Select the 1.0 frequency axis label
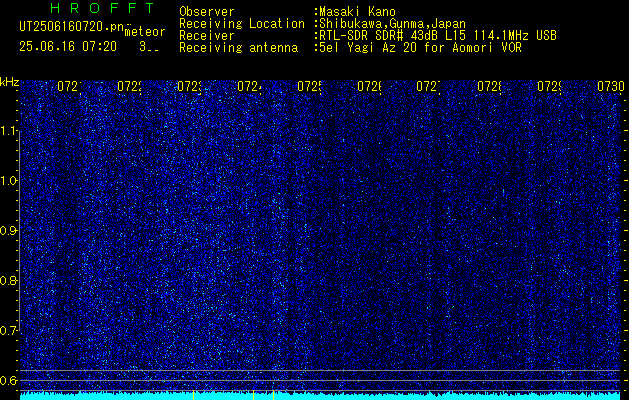This screenshot has width=629, height=400. 8,181
